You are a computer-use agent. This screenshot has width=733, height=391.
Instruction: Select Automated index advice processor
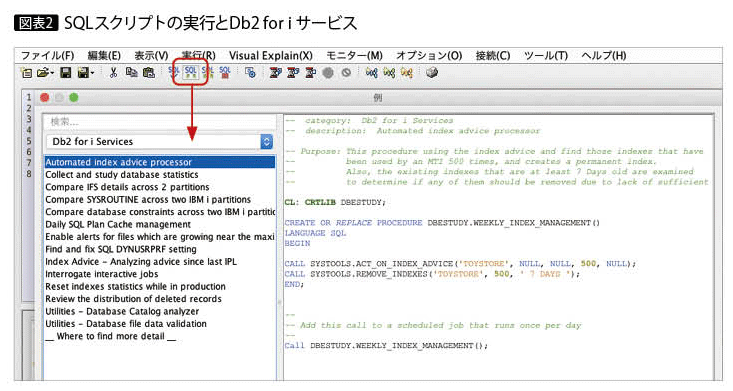point(159,162)
